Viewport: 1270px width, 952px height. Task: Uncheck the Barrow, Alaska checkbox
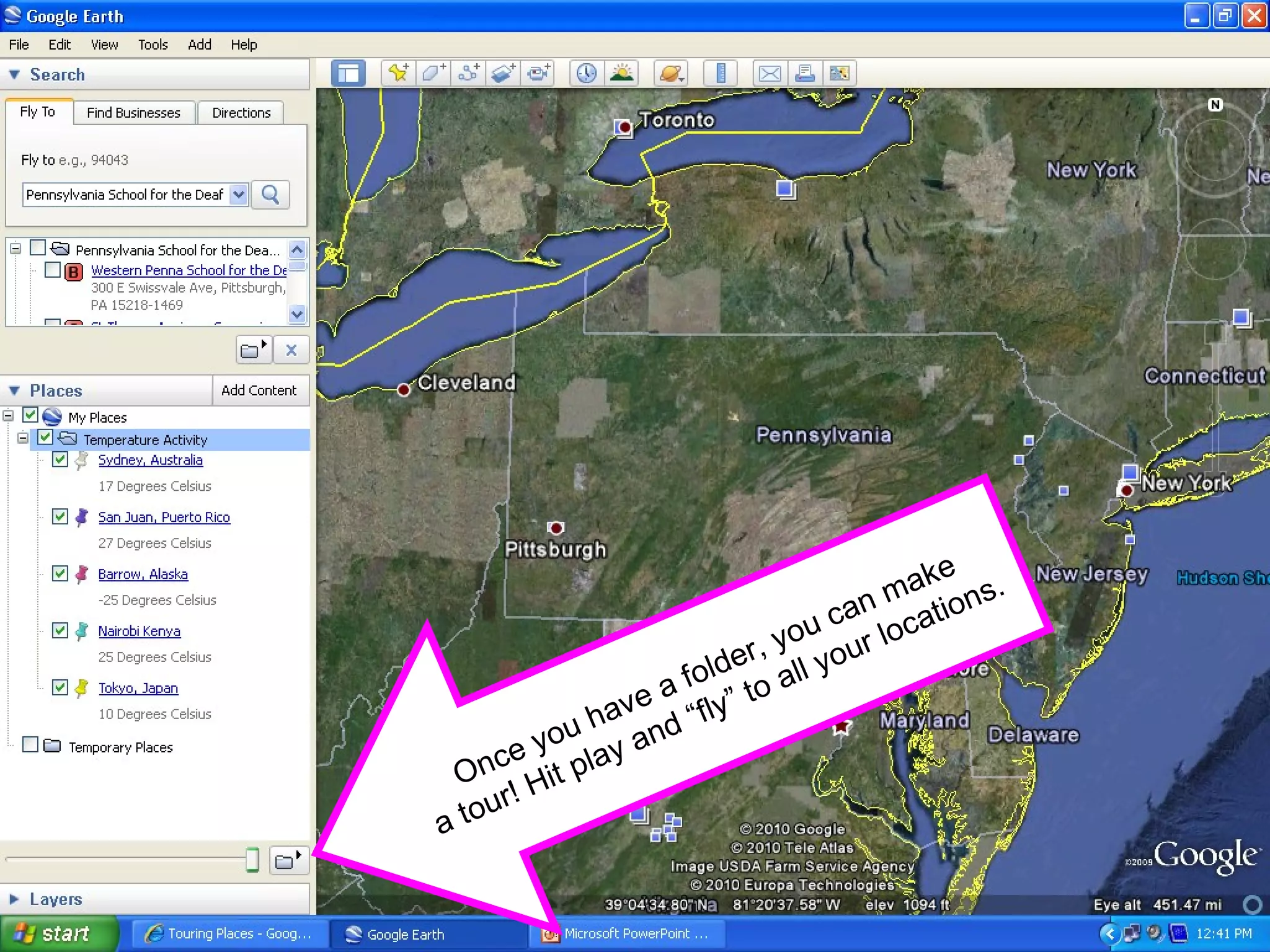[60, 573]
